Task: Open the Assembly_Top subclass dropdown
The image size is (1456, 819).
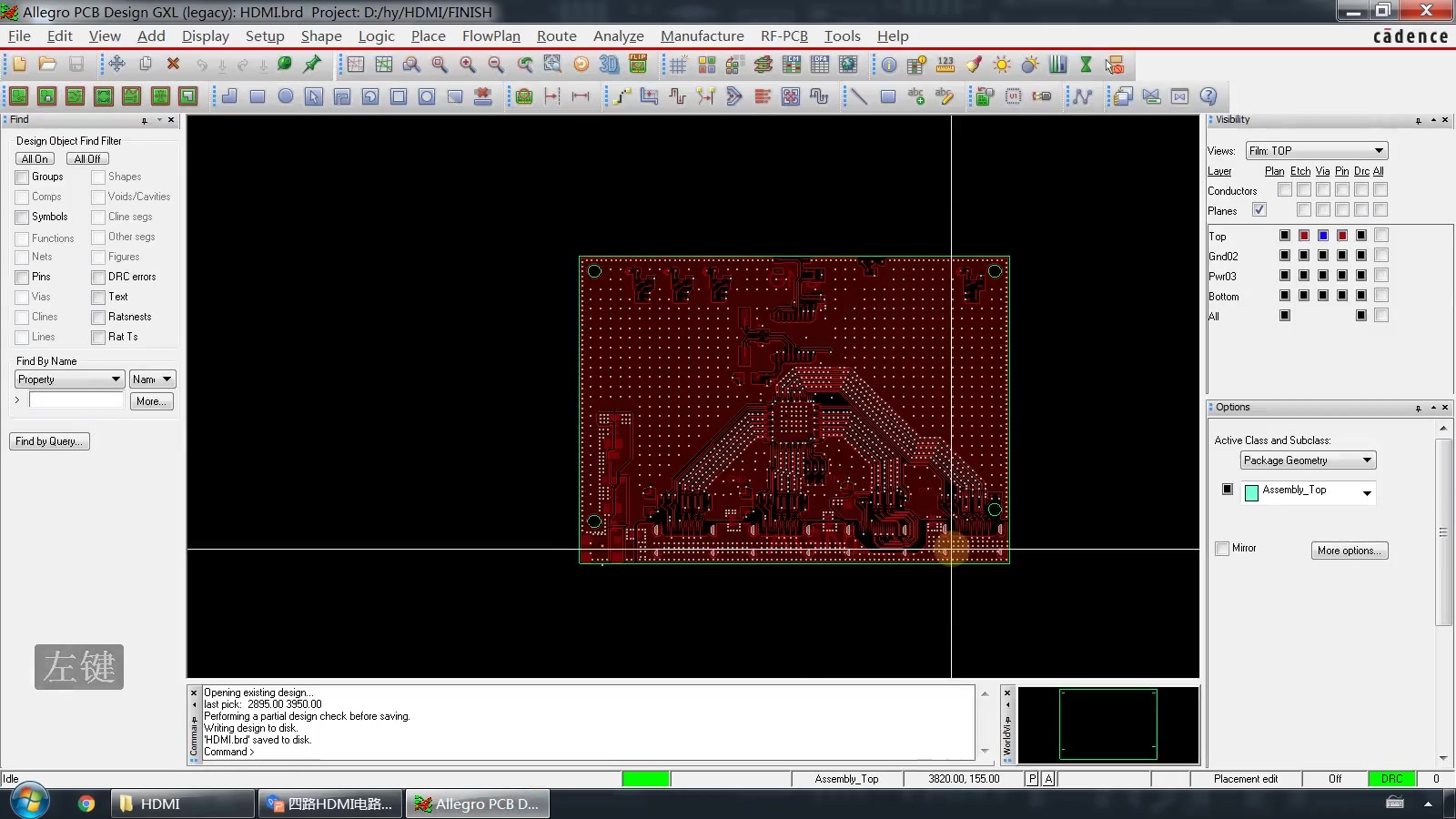Action: pyautogui.click(x=1366, y=493)
